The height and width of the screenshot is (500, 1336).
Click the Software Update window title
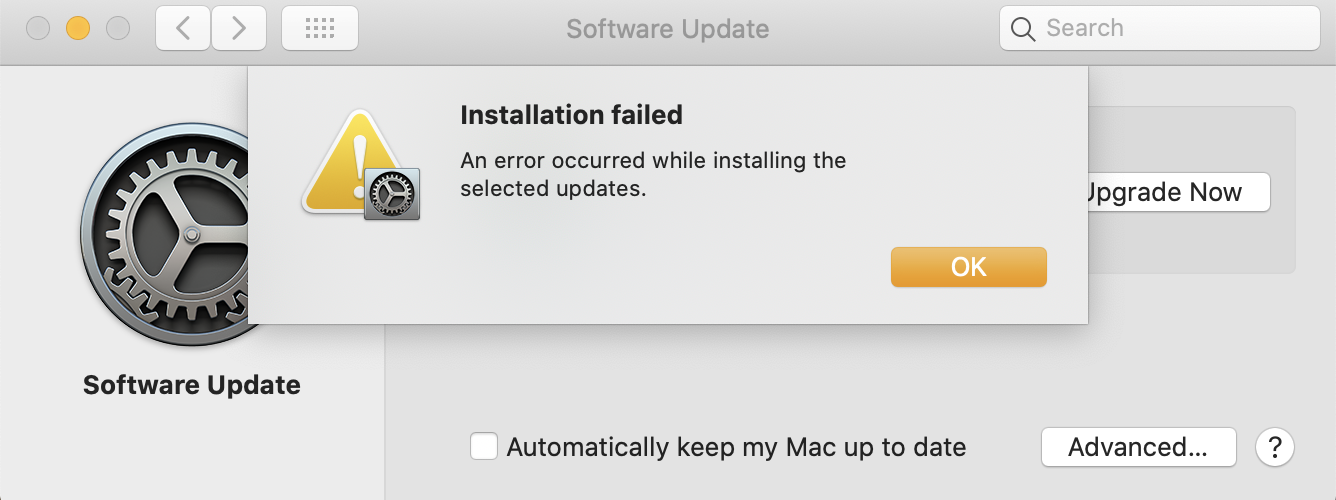coord(667,28)
